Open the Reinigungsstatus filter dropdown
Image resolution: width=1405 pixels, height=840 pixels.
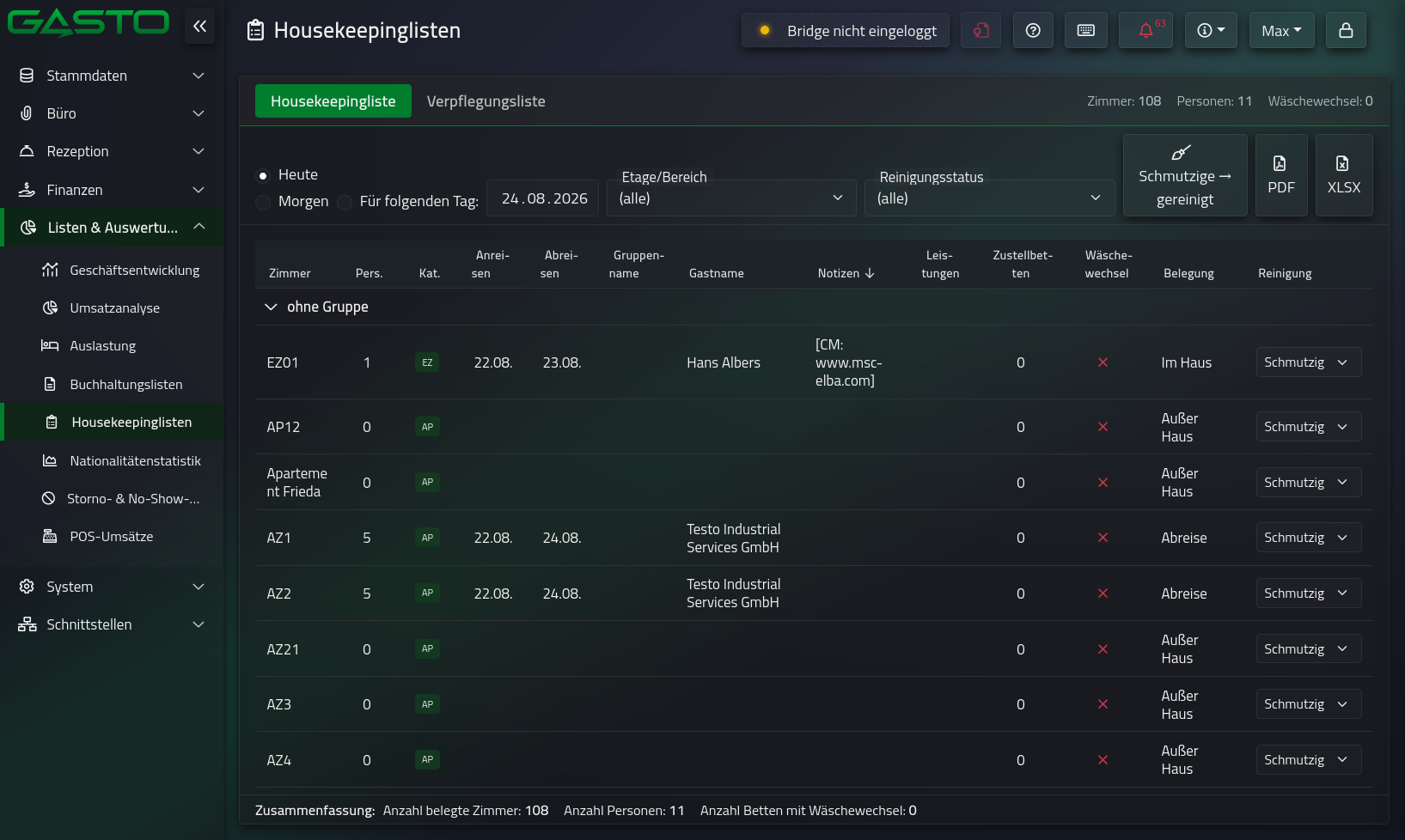pos(989,198)
